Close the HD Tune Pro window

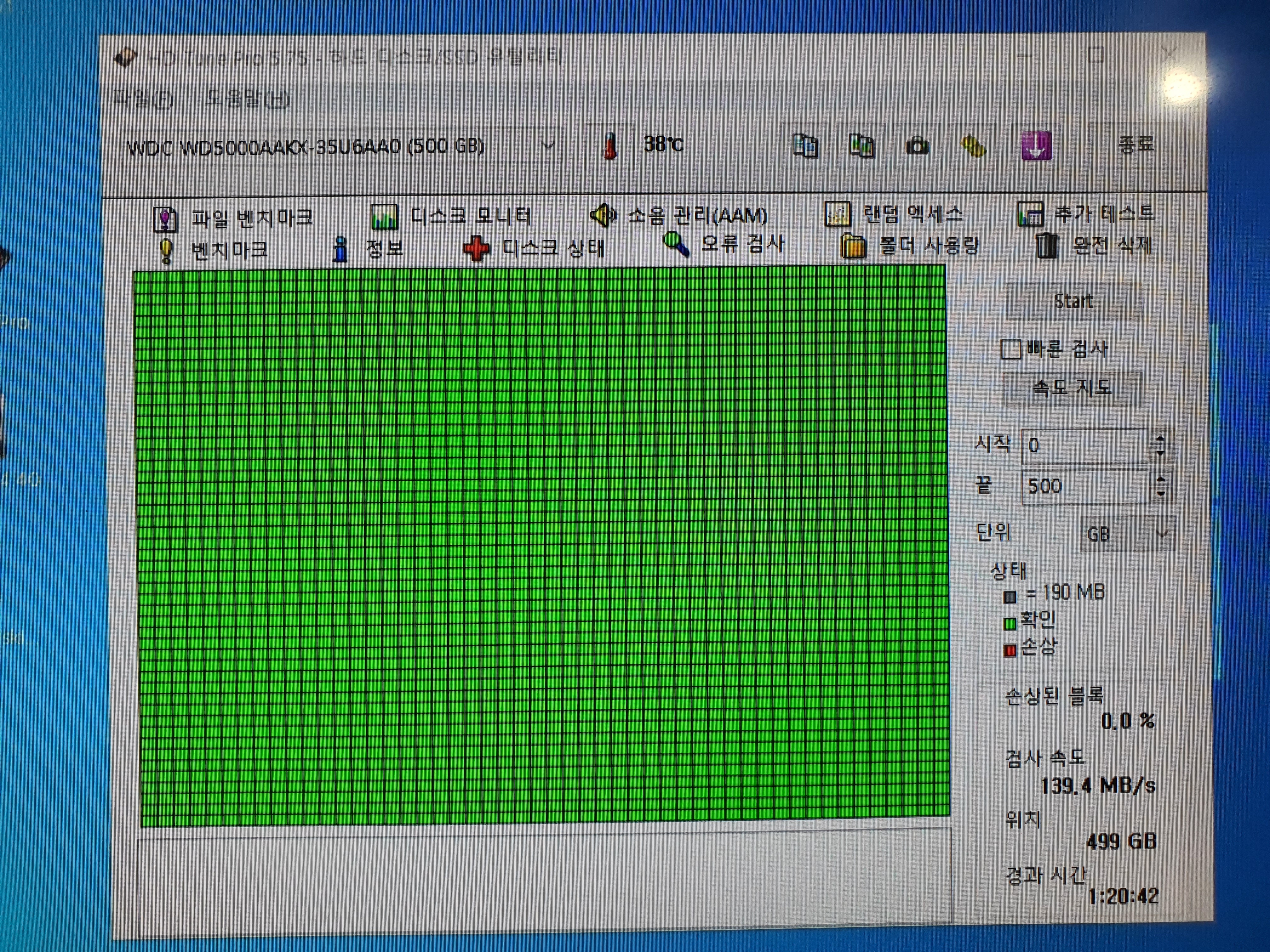(x=1168, y=55)
